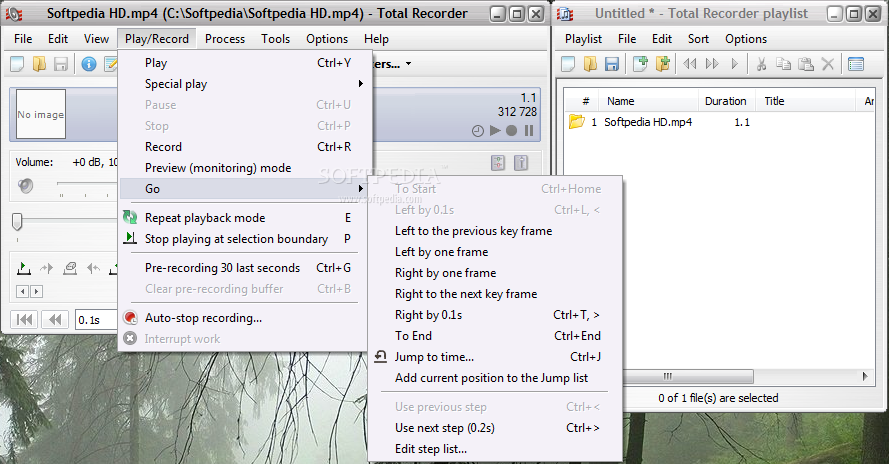The height and width of the screenshot is (464, 889).
Task: Open the blue file info icon
Action: pyautogui.click(x=88, y=64)
